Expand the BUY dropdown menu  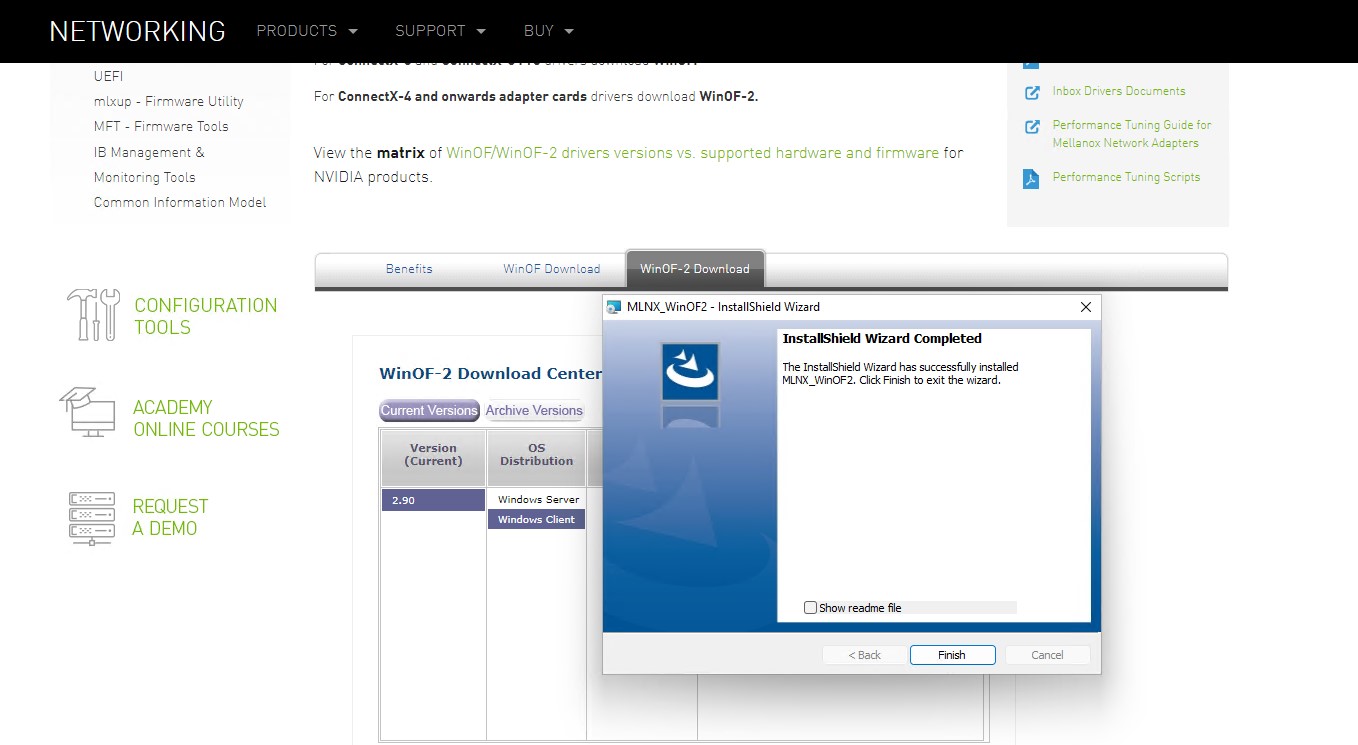click(x=549, y=31)
